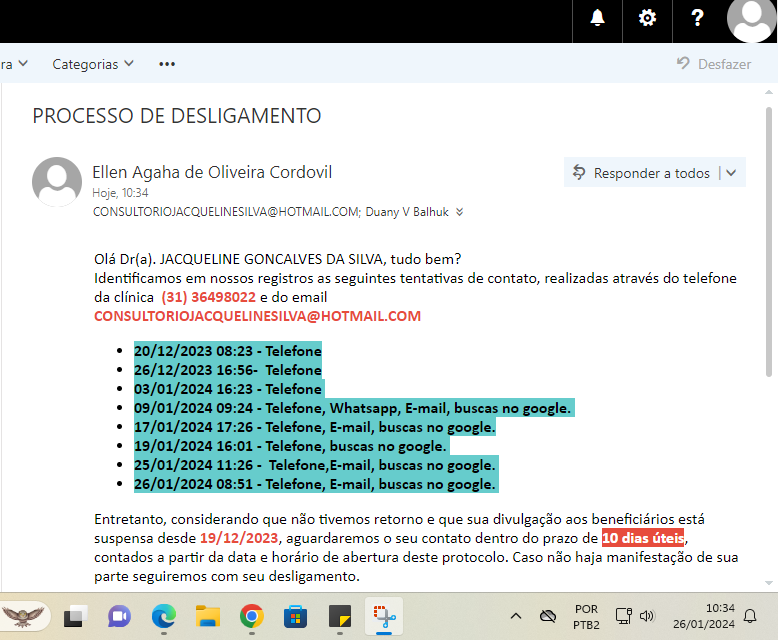Open the notifications bell
The width and height of the screenshot is (778, 640).
598,19
